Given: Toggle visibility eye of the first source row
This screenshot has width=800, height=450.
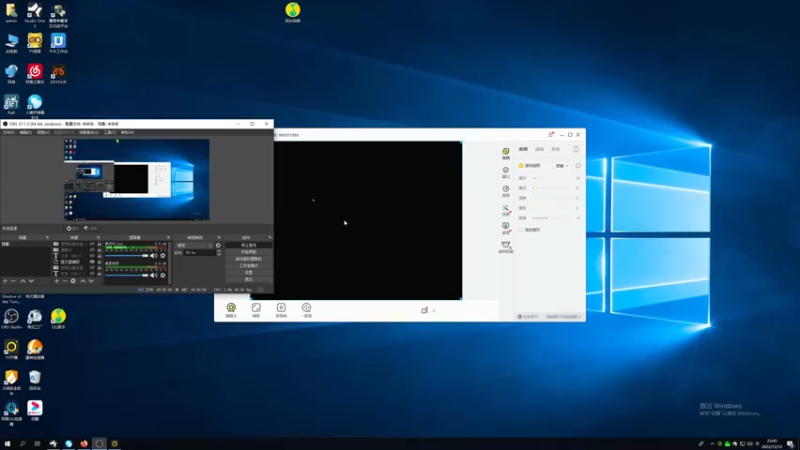Looking at the screenshot, I should (x=92, y=244).
